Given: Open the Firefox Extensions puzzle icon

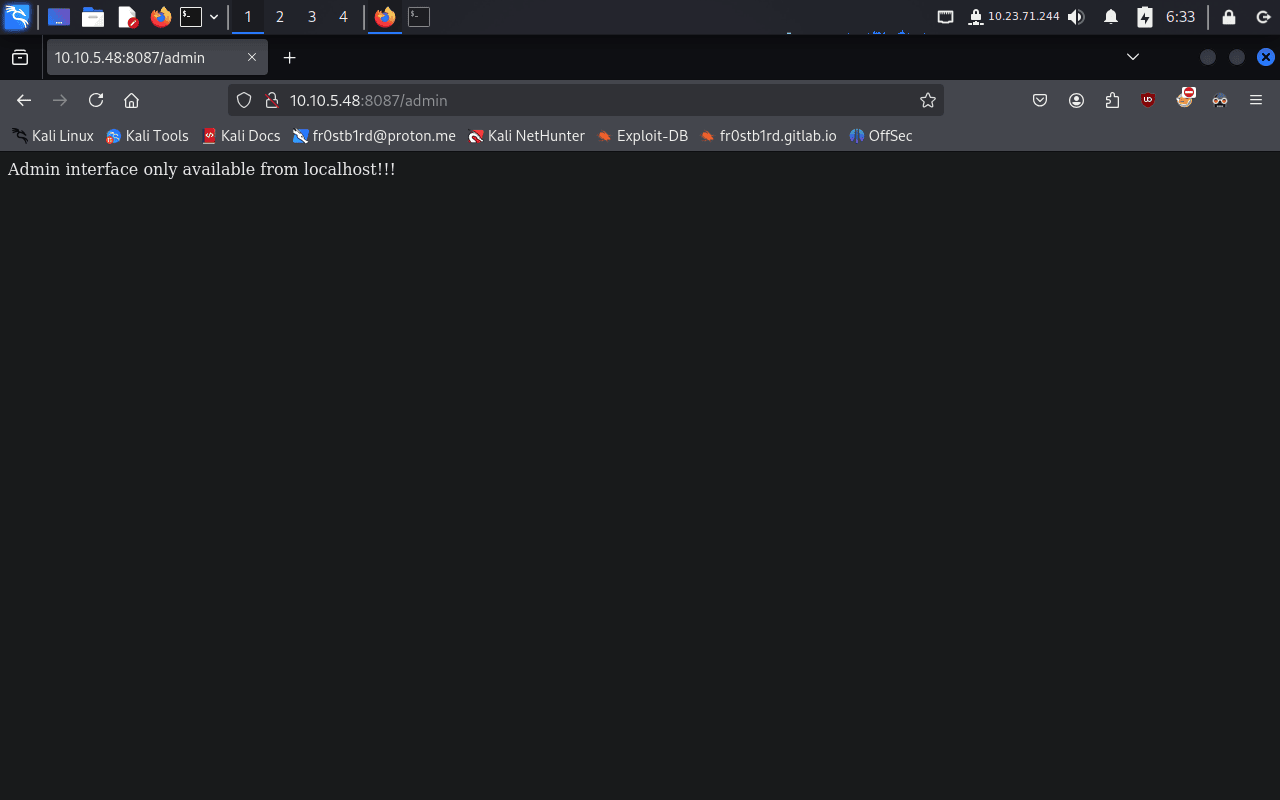Looking at the screenshot, I should pyautogui.click(x=1112, y=100).
